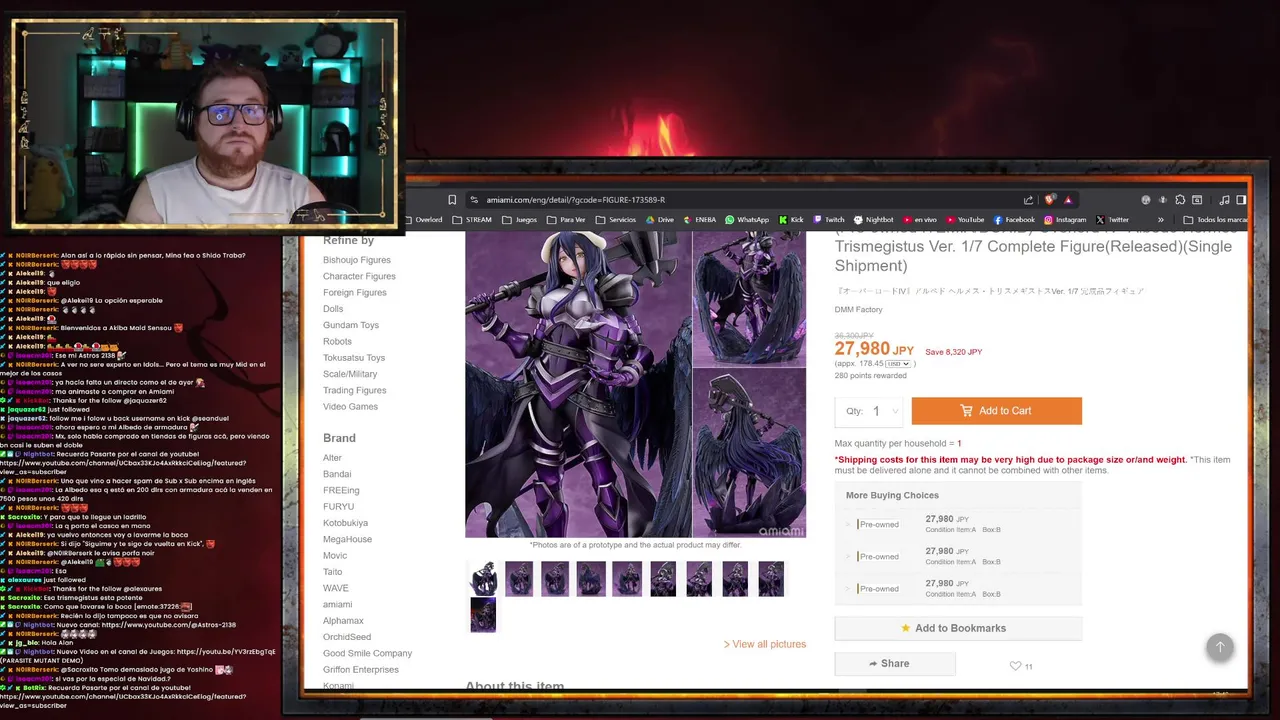Click the main Albedo figure product image

[x=635, y=385]
